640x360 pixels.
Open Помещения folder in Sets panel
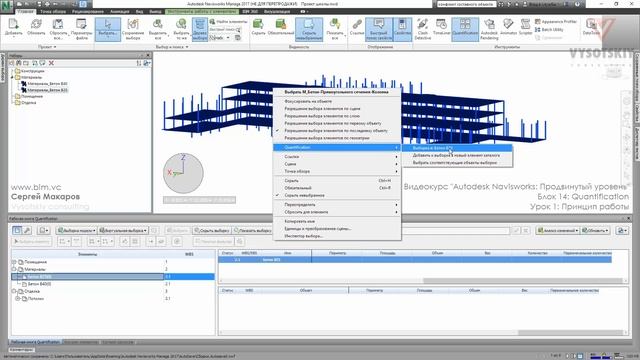(31, 96)
